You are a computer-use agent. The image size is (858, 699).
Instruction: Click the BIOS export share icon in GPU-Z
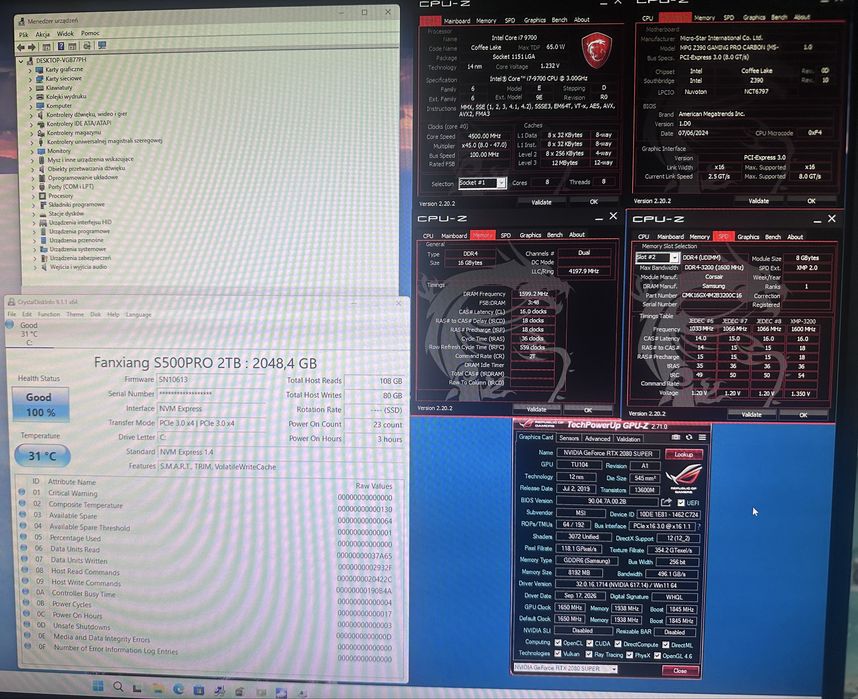[x=666, y=502]
